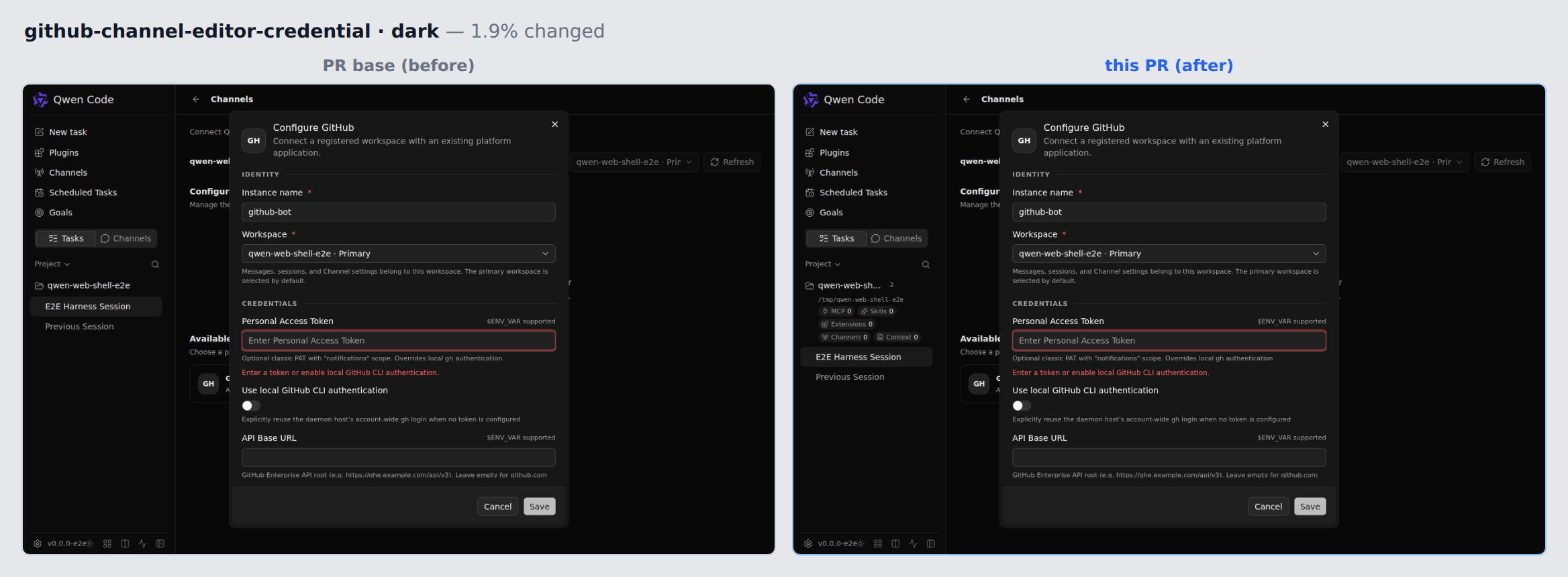The width and height of the screenshot is (1568, 577).
Task: Go back with the arrow beside Channels, after panel
Action: tap(967, 99)
